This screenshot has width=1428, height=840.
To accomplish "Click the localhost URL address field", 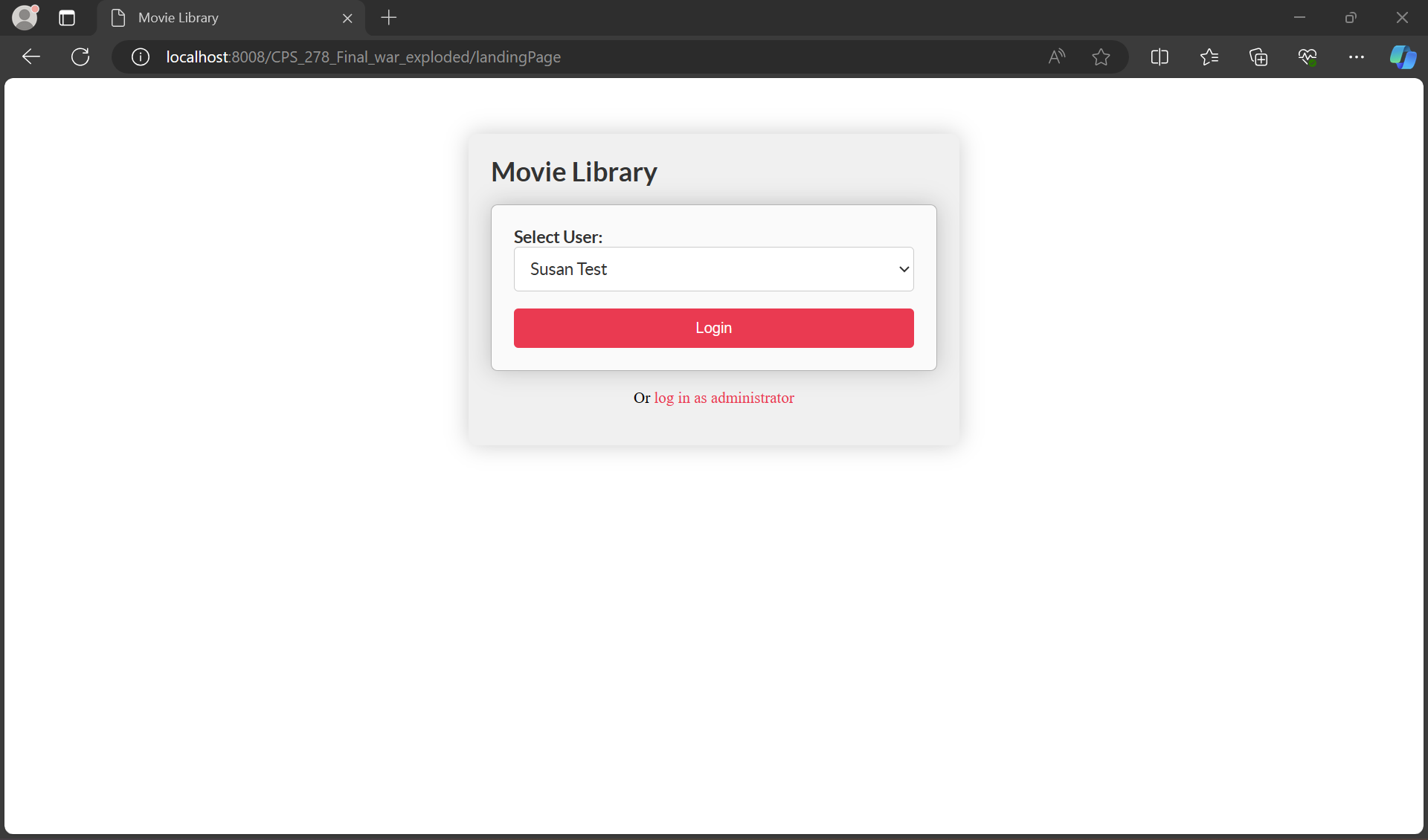I will coord(521,56).
